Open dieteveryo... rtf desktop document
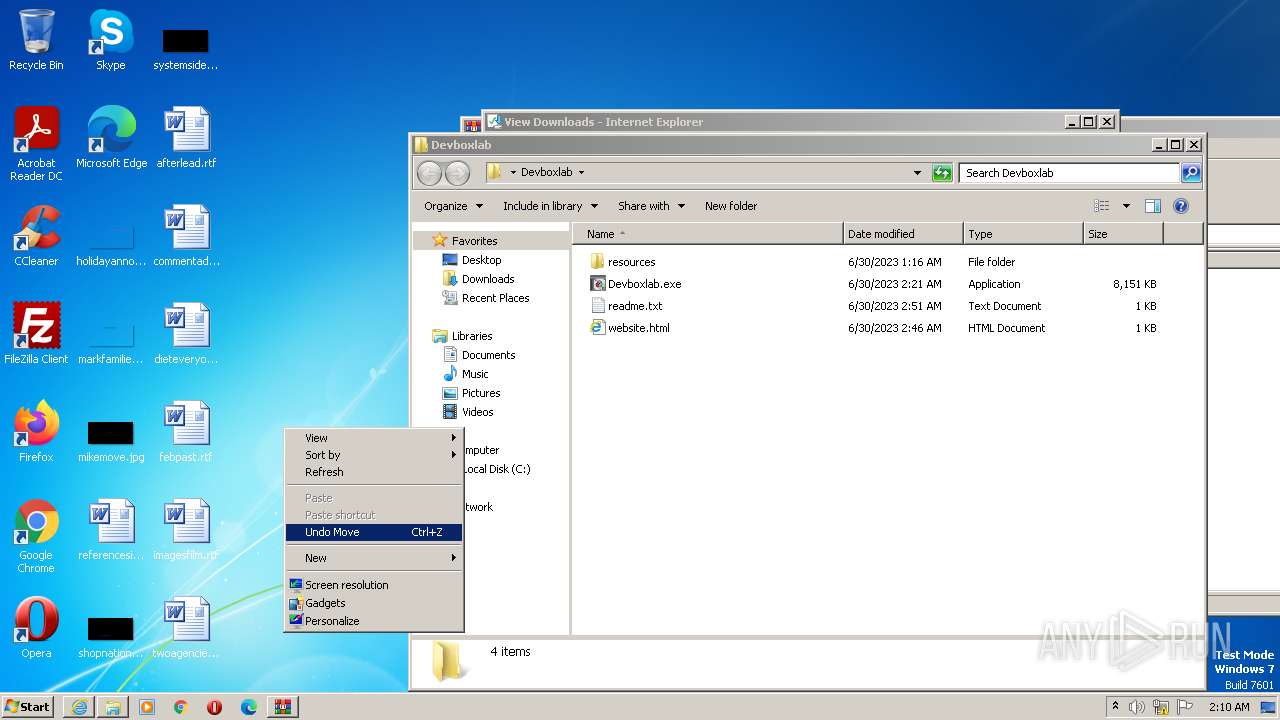This screenshot has width=1280, height=720. (x=186, y=334)
